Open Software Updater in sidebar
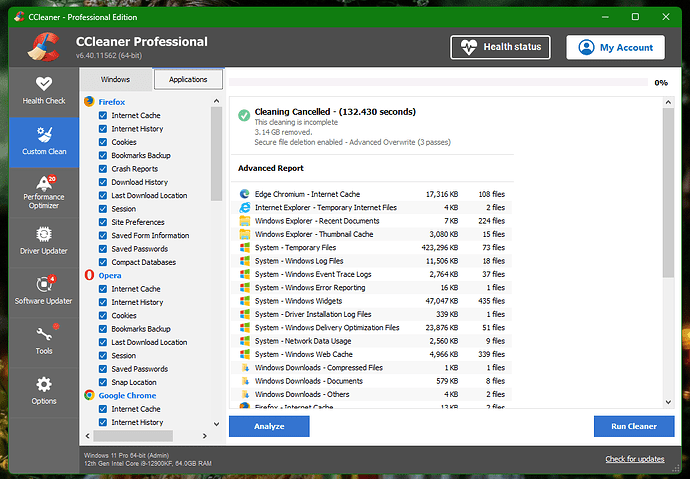690x479 pixels. 44,292
